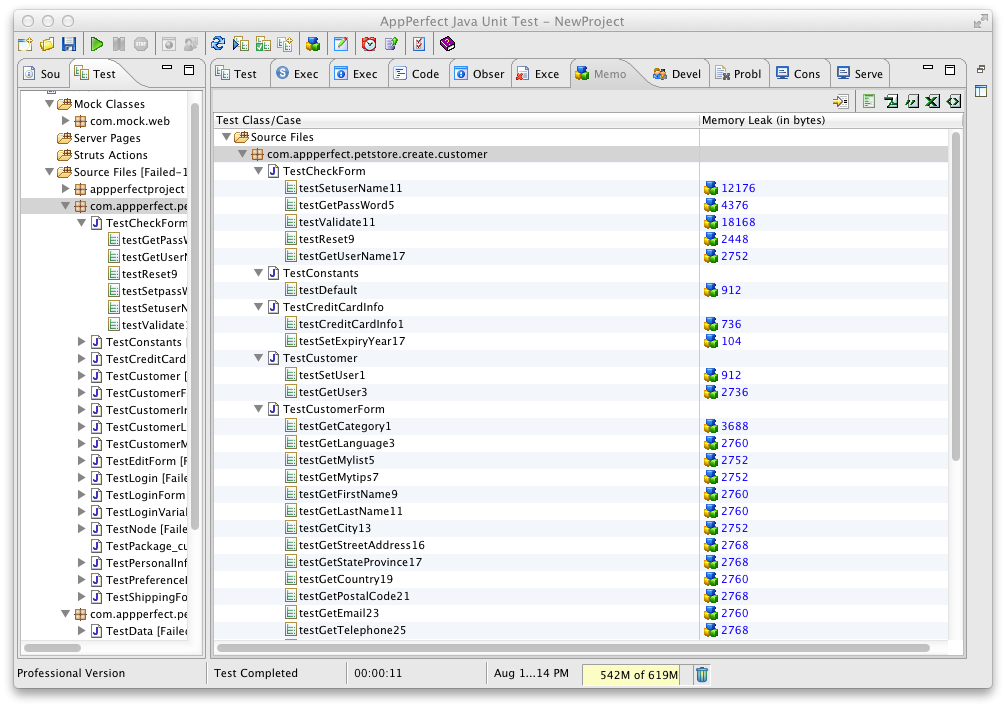Click the test-tree icon with yellow sparkle

286,44
